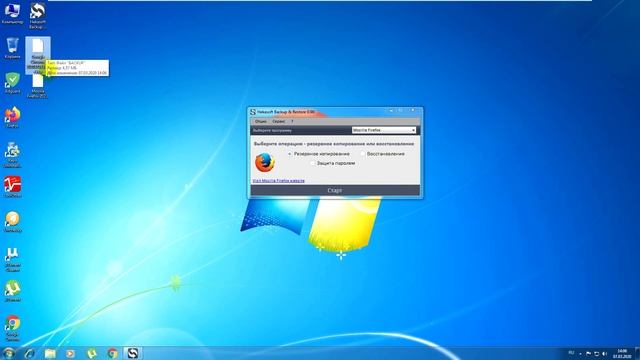Click the Hekasoft S logo in the title bar
This screenshot has height=360, width=640.
(253, 111)
